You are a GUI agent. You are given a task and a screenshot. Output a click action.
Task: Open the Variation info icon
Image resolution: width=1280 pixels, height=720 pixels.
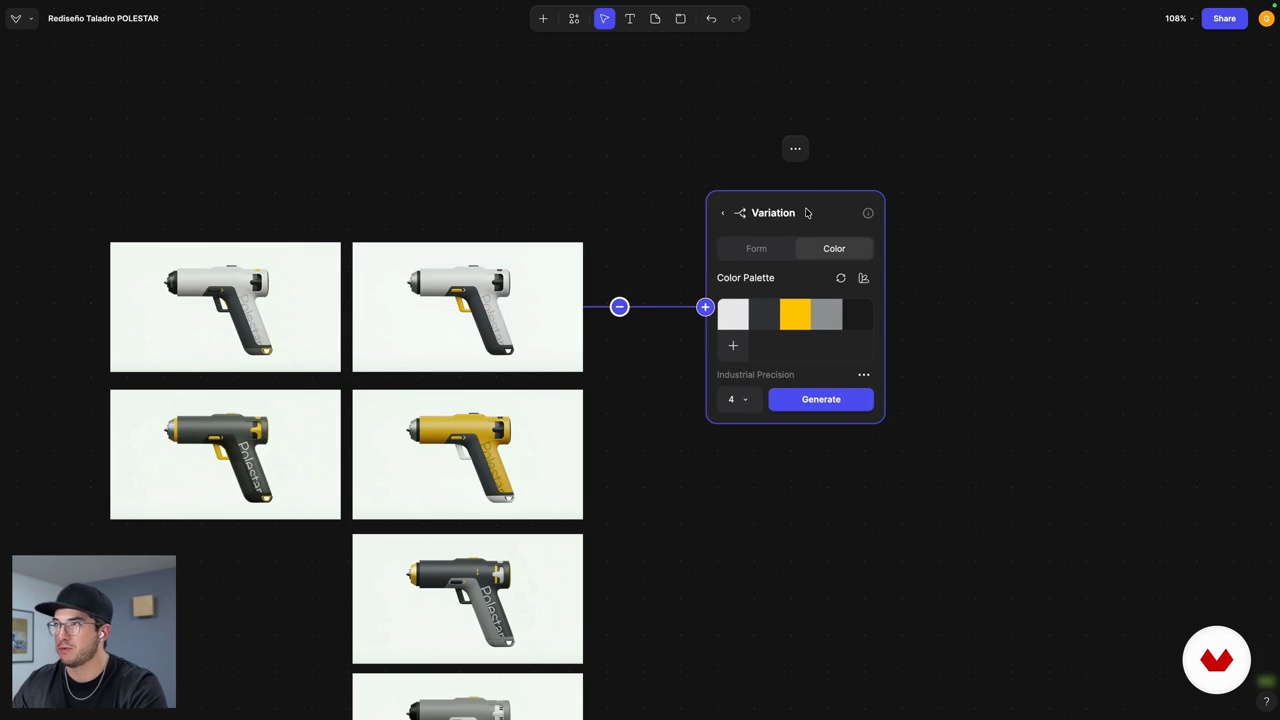(868, 213)
